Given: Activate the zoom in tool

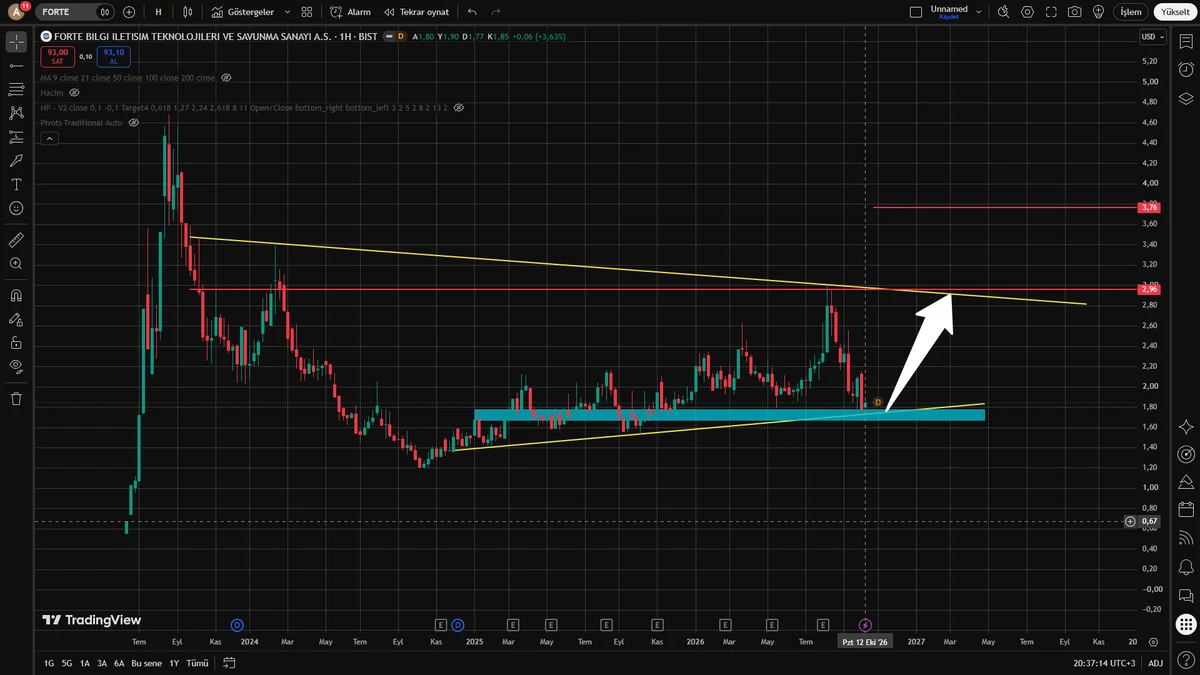Looking at the screenshot, I should pyautogui.click(x=16, y=264).
